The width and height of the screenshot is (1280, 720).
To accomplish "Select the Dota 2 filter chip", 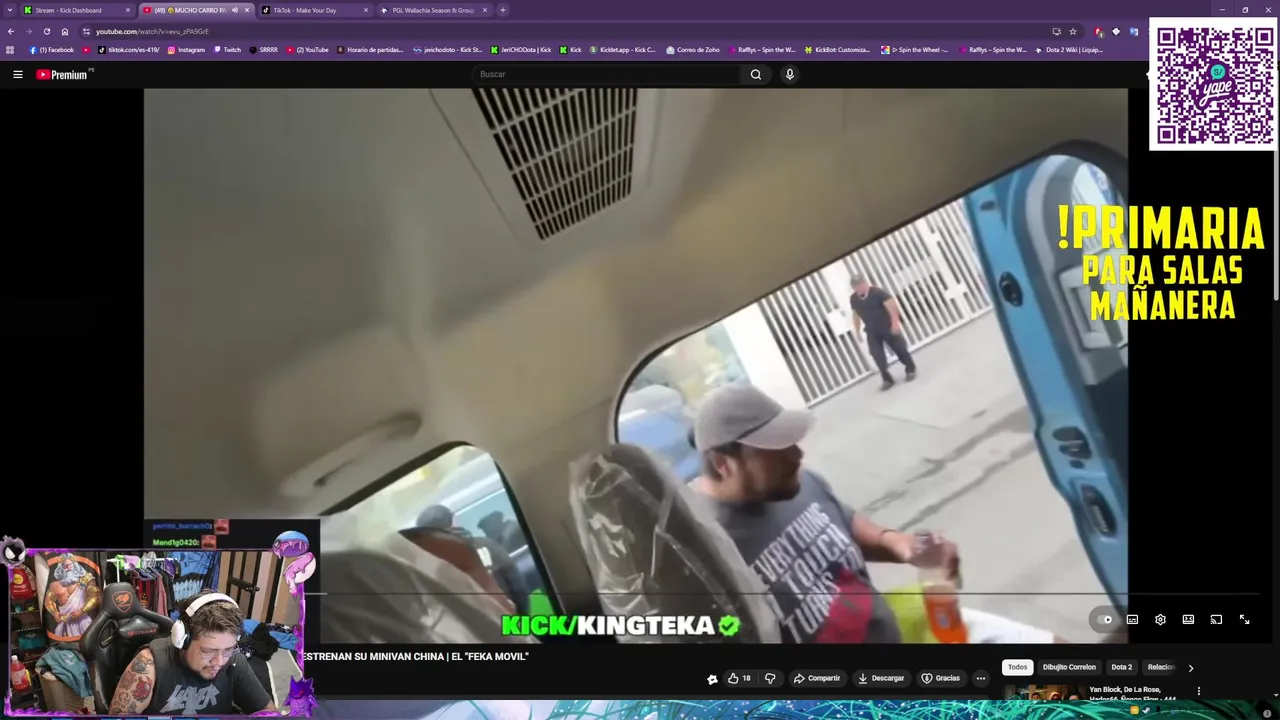I will pyautogui.click(x=1122, y=667).
